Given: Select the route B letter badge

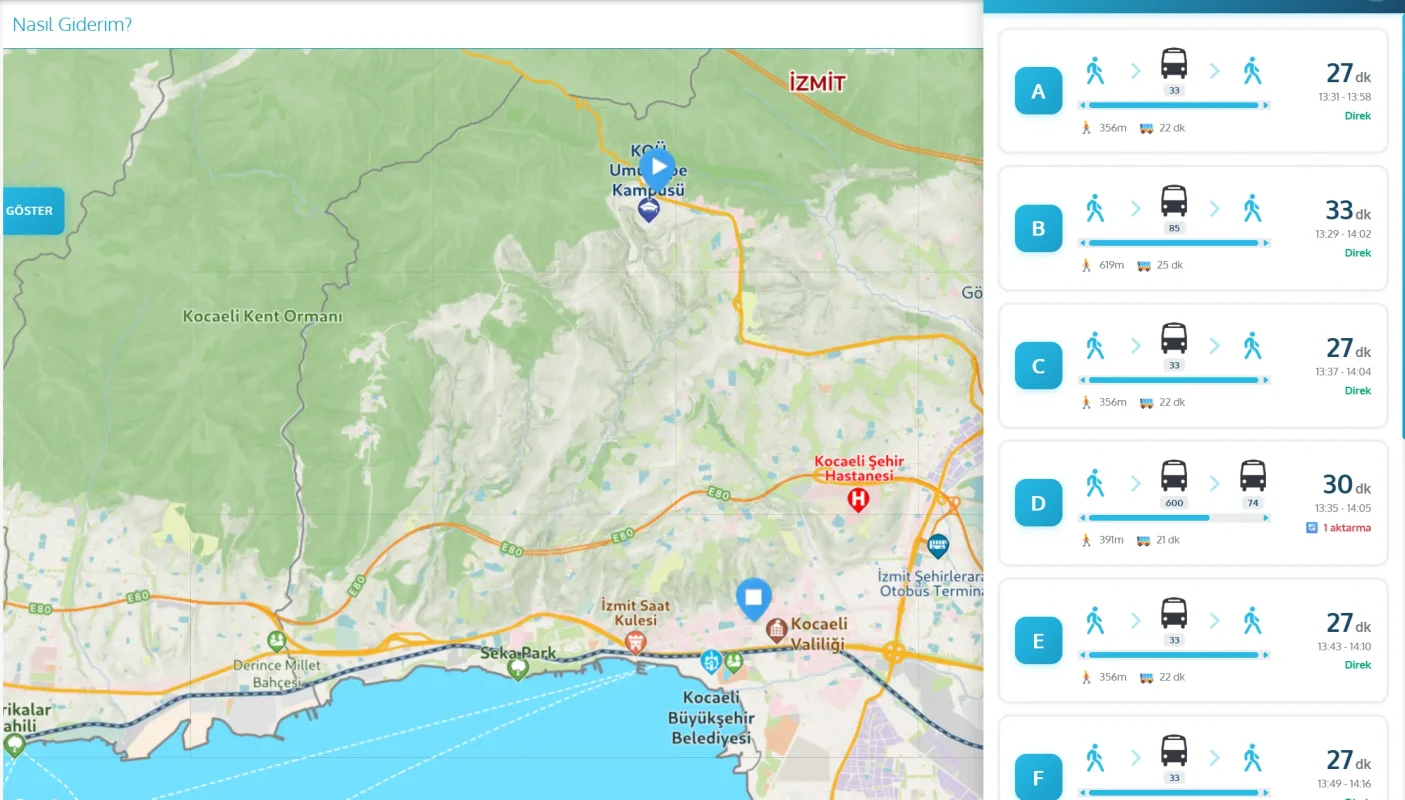Looking at the screenshot, I should tap(1038, 228).
